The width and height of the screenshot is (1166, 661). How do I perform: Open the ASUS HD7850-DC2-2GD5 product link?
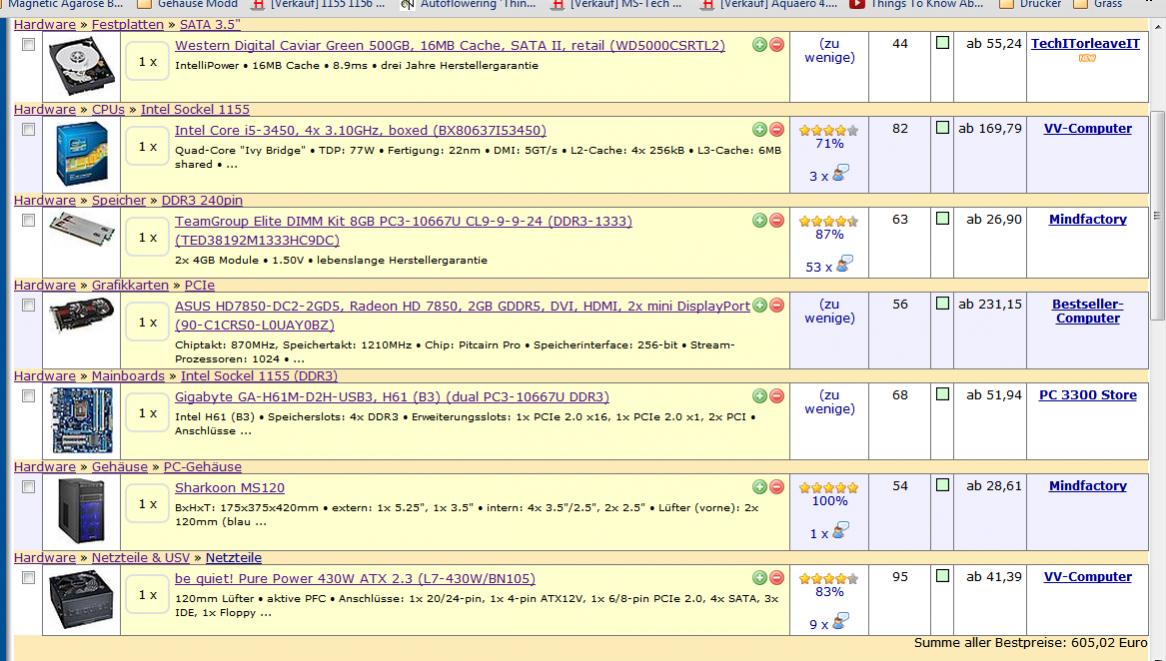(462, 315)
